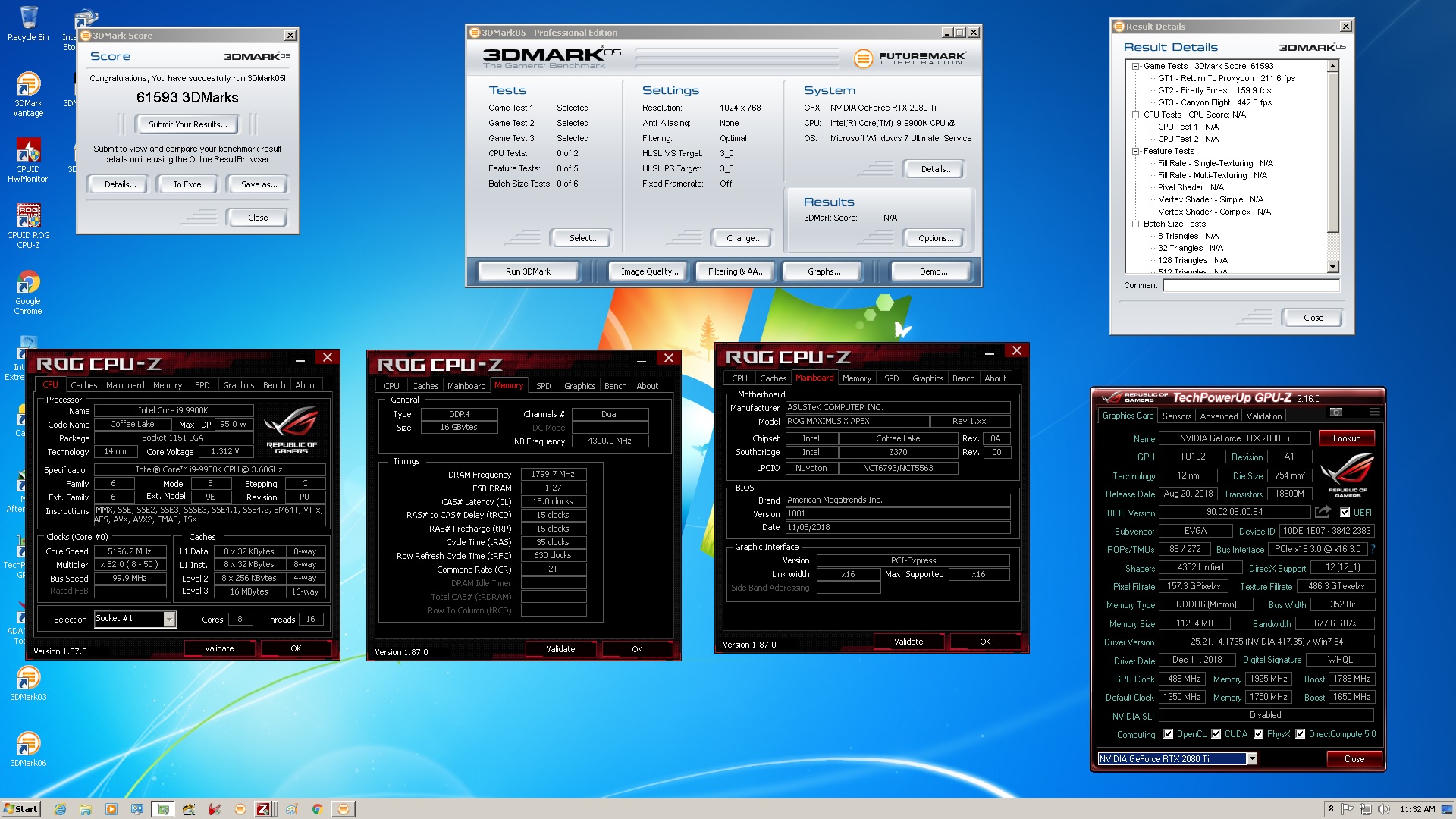Toggle CUDA computing checkbox
Screen dimensions: 1456x819
click(1216, 734)
